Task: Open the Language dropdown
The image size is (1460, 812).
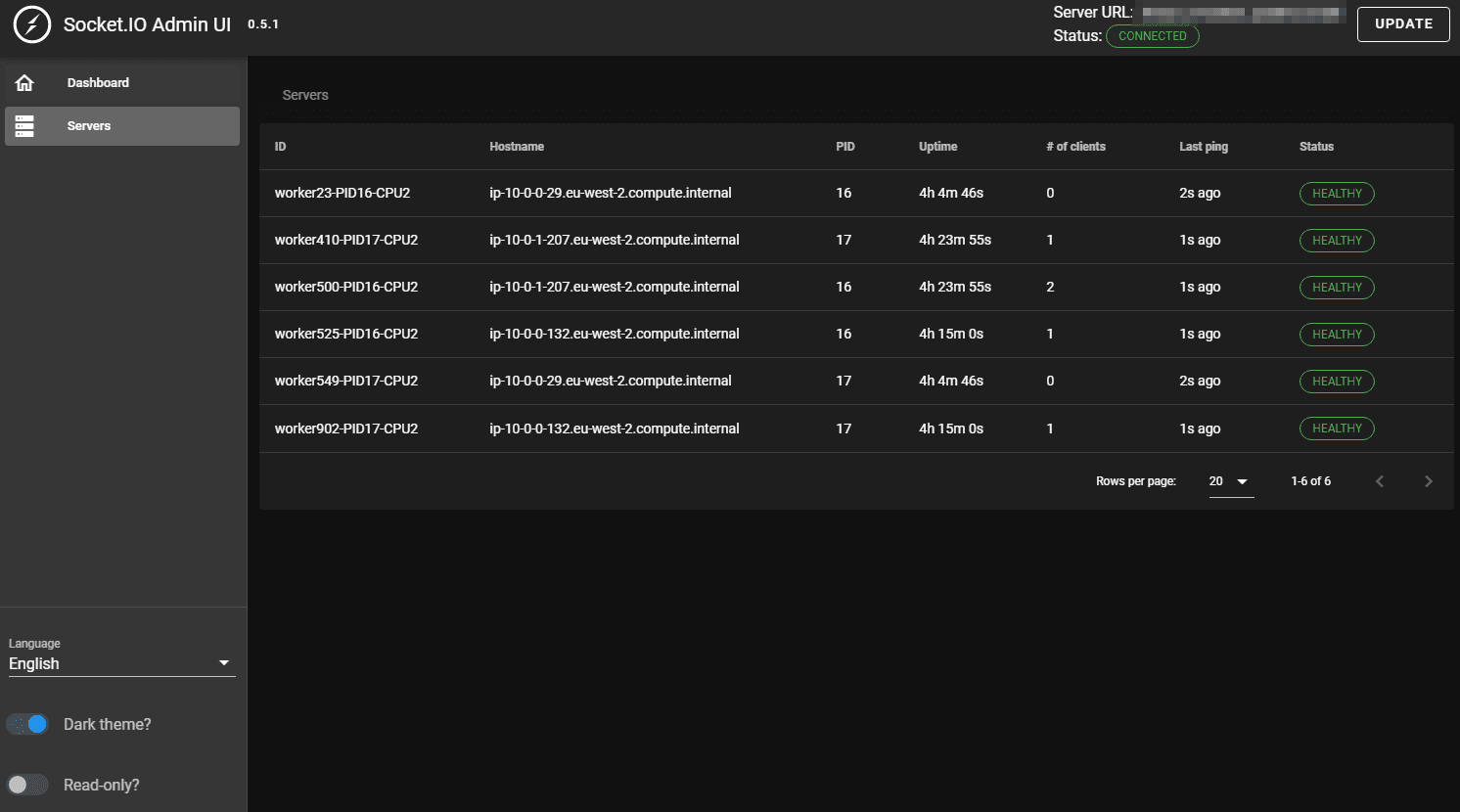Action: (120, 663)
